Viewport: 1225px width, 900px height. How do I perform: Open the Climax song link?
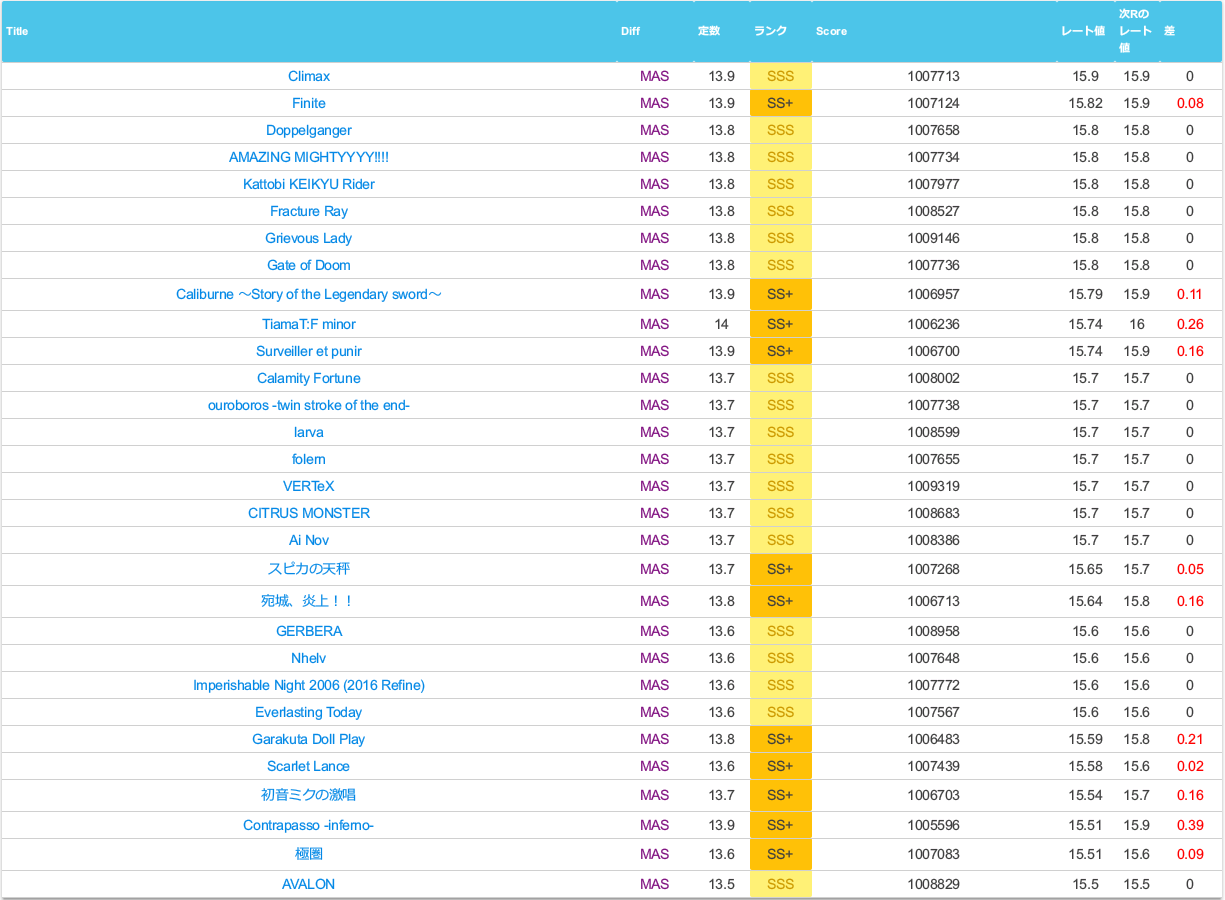[309, 77]
